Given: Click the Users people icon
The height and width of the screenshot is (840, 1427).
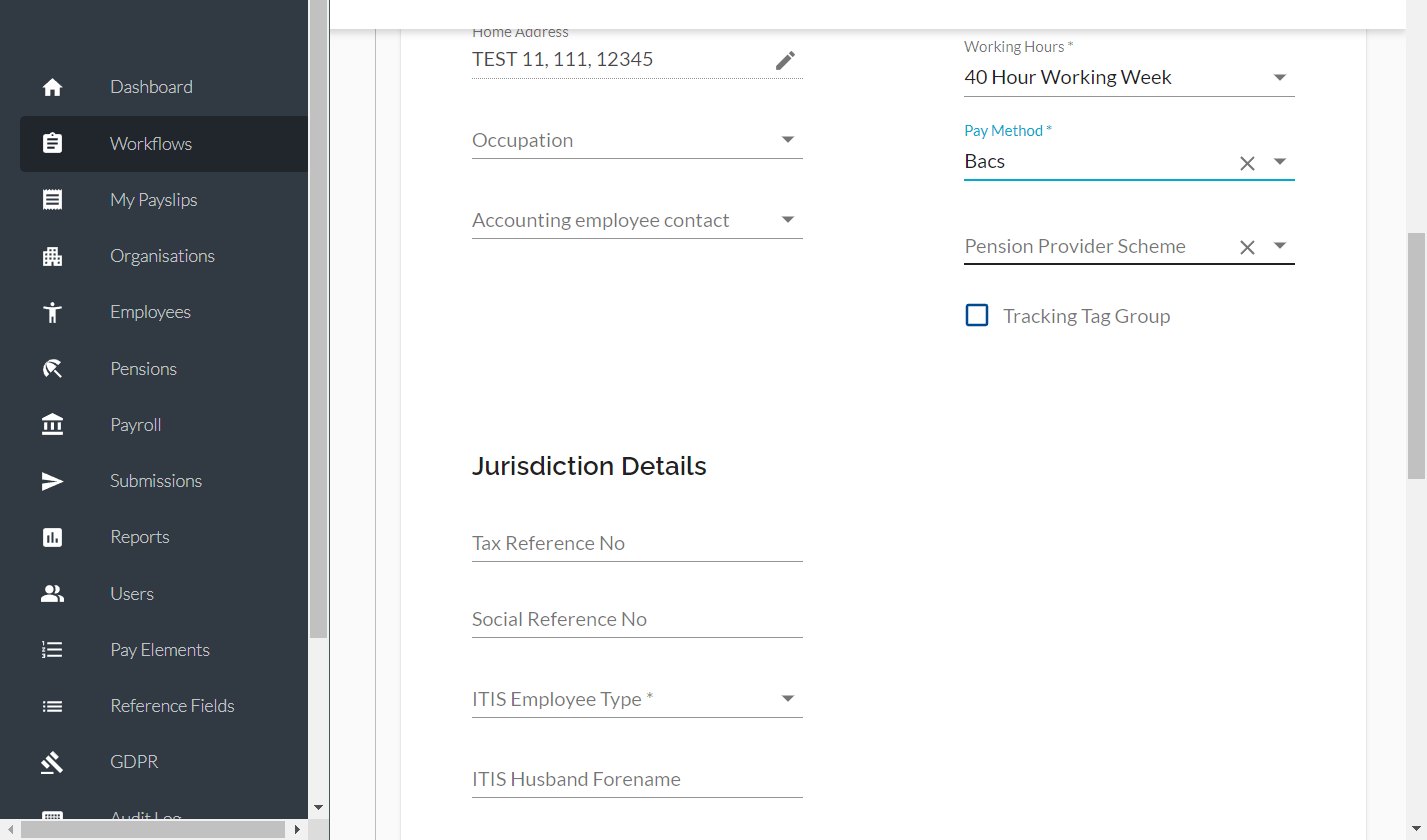Looking at the screenshot, I should (x=53, y=594).
